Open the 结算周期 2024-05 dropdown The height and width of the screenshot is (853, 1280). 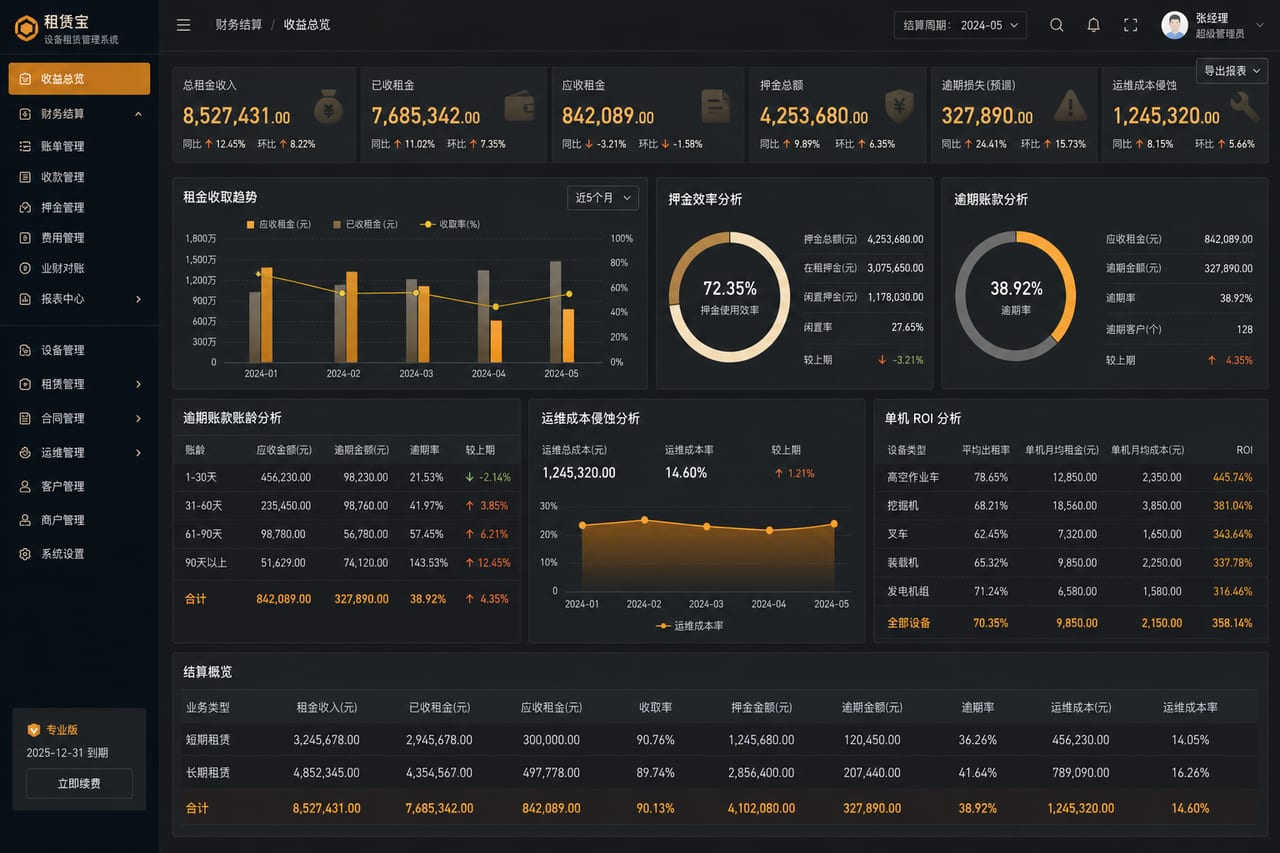[960, 25]
